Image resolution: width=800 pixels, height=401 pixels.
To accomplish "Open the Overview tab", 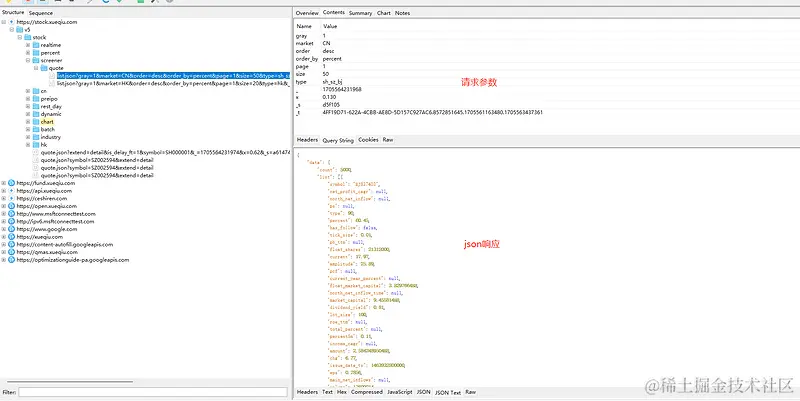I will 307,13.
